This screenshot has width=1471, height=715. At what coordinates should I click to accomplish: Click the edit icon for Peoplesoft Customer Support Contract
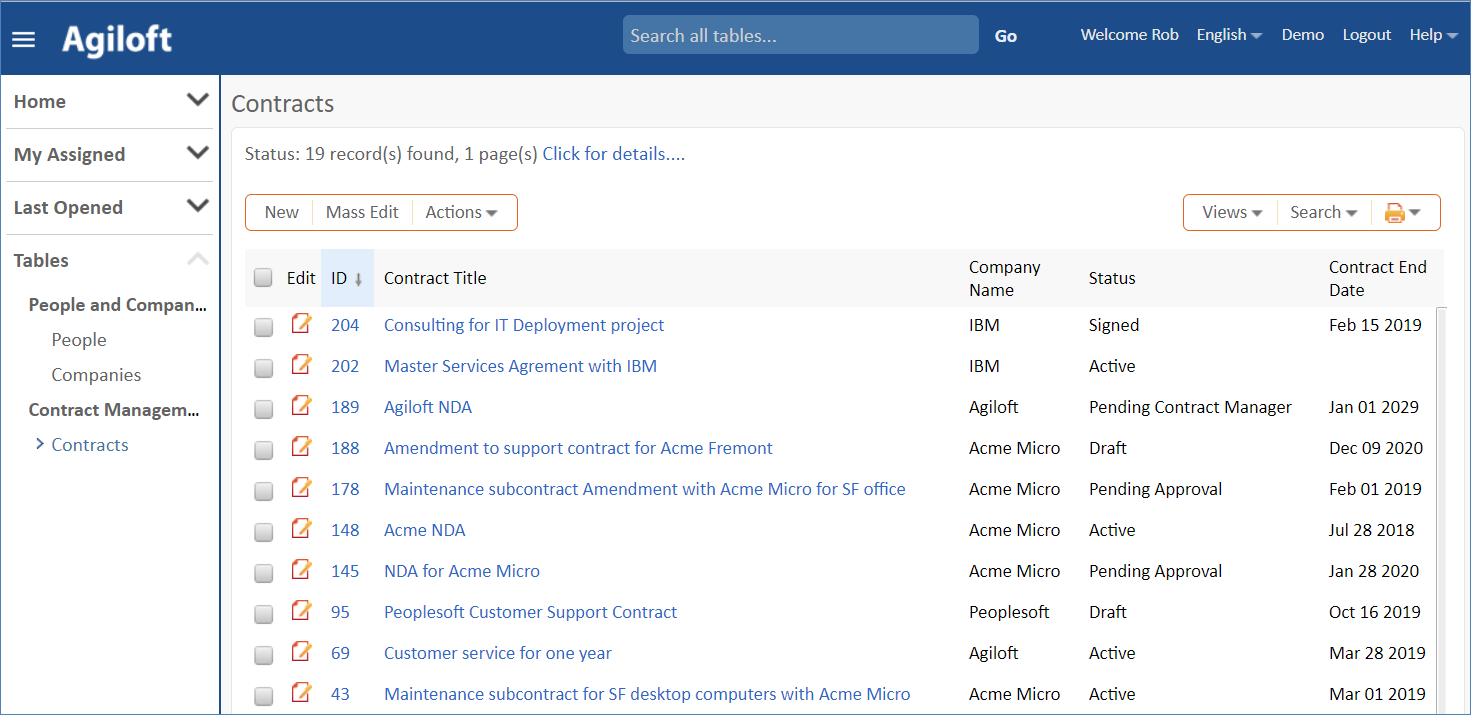click(x=301, y=612)
